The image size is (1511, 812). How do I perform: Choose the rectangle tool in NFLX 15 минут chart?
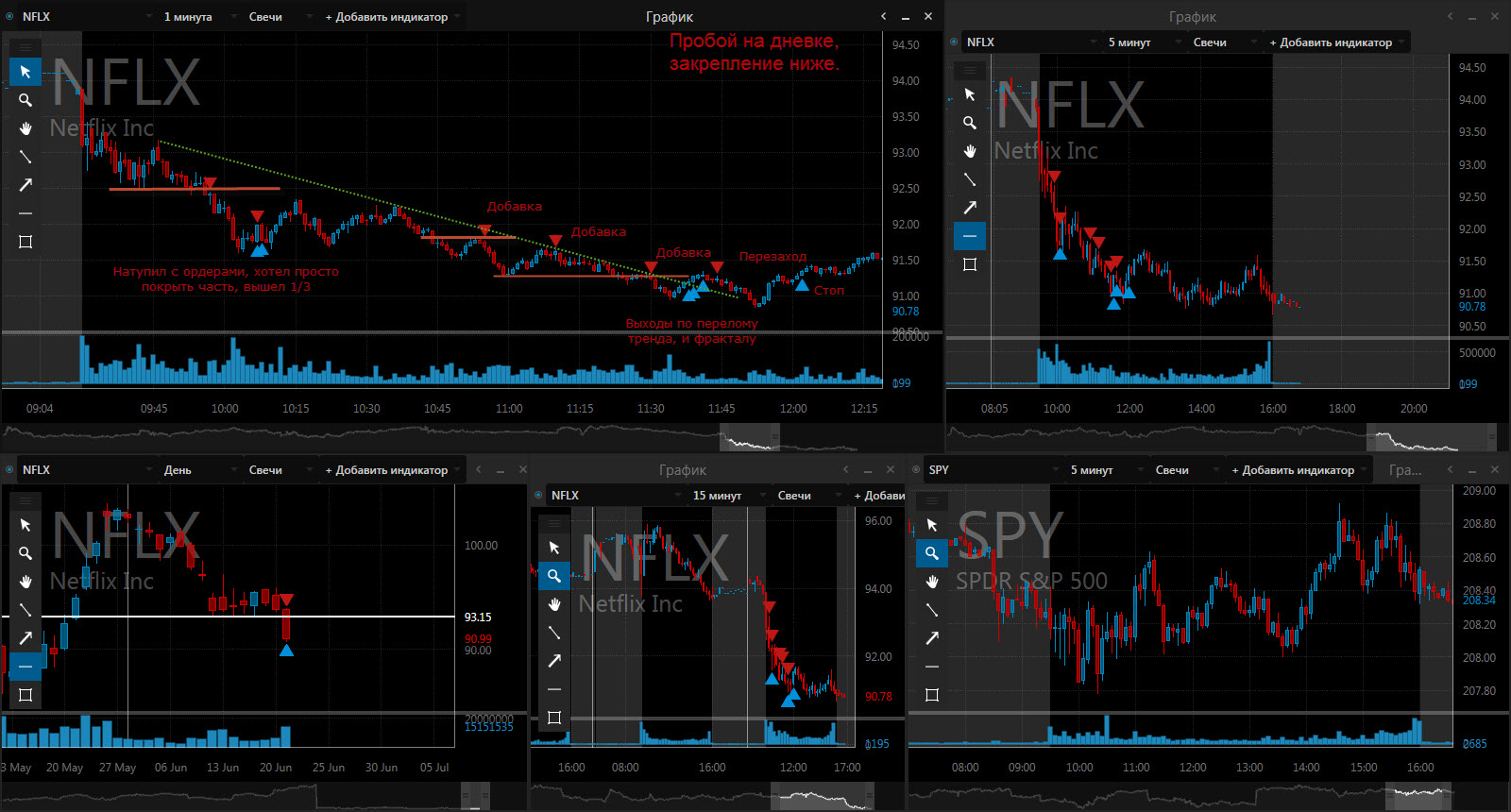pyautogui.click(x=554, y=718)
